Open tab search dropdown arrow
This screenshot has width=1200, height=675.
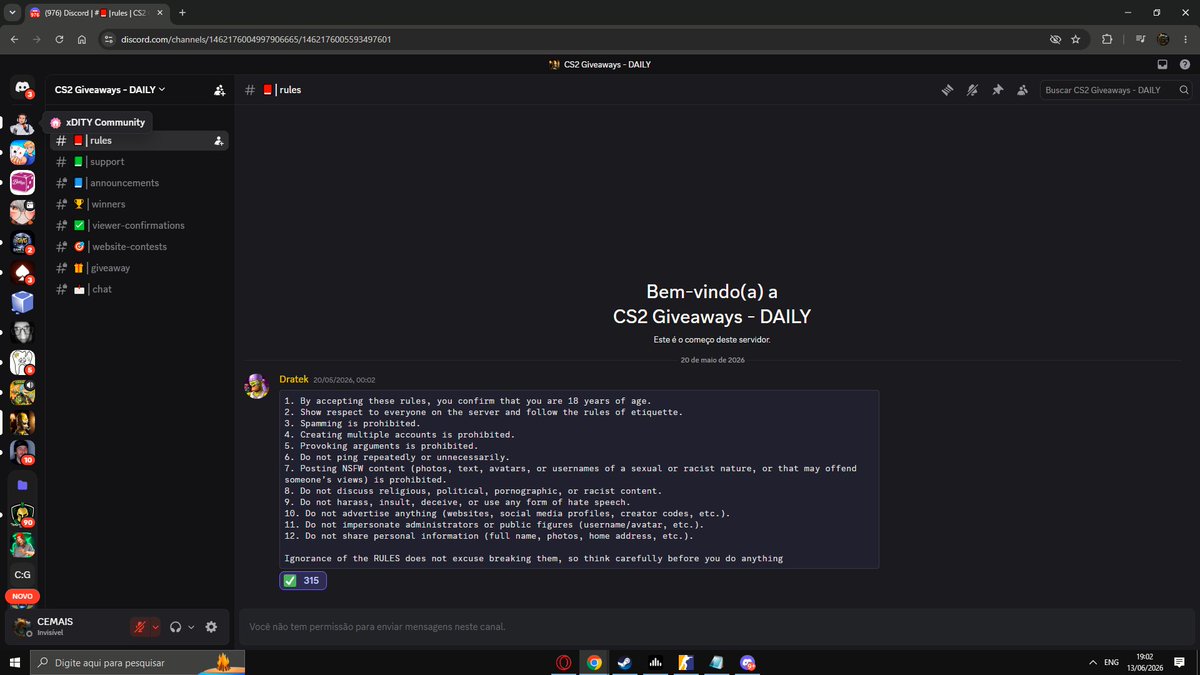click(11, 12)
